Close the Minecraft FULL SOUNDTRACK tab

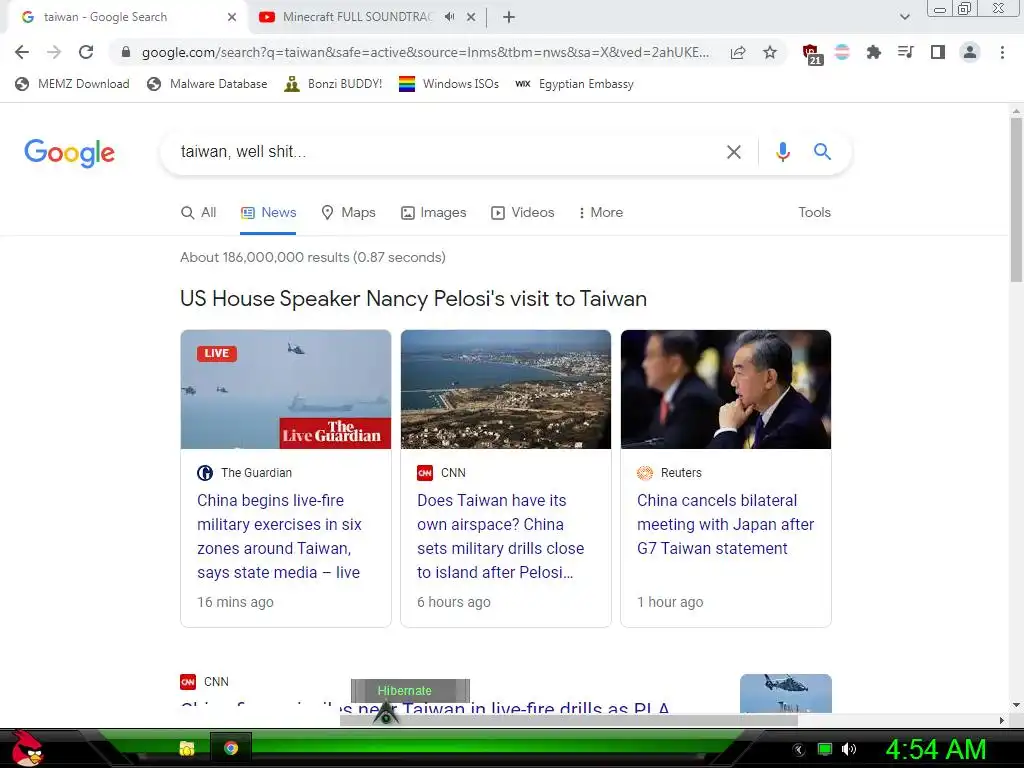pos(471,17)
